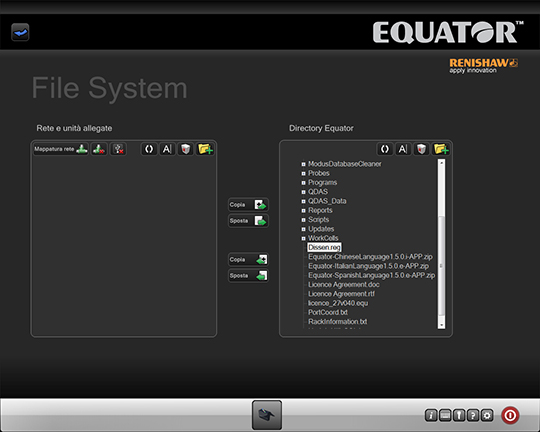
Task: Click the disconnect network drive icon
Action: 99,149
